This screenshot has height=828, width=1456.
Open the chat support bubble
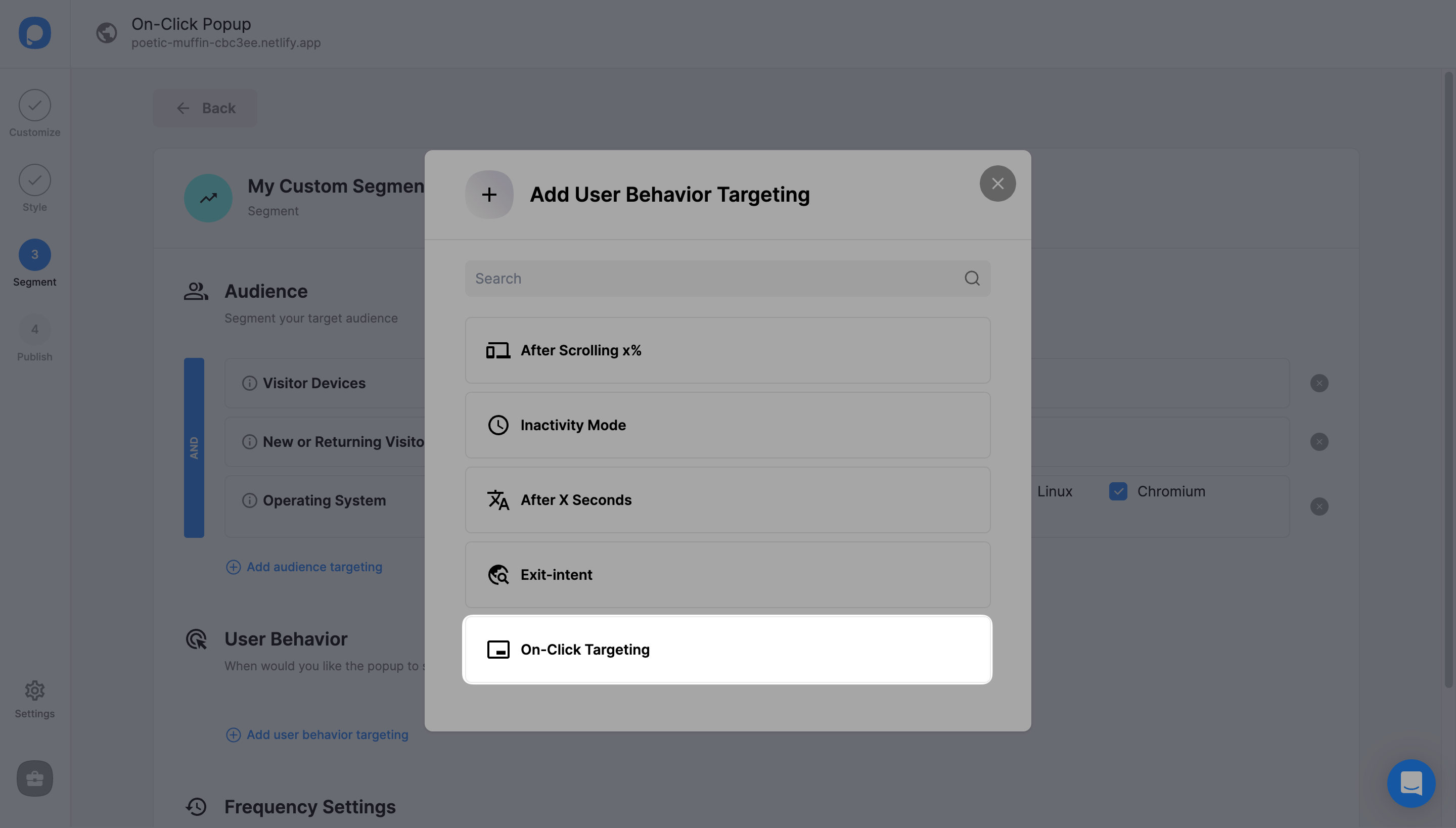click(1410, 783)
